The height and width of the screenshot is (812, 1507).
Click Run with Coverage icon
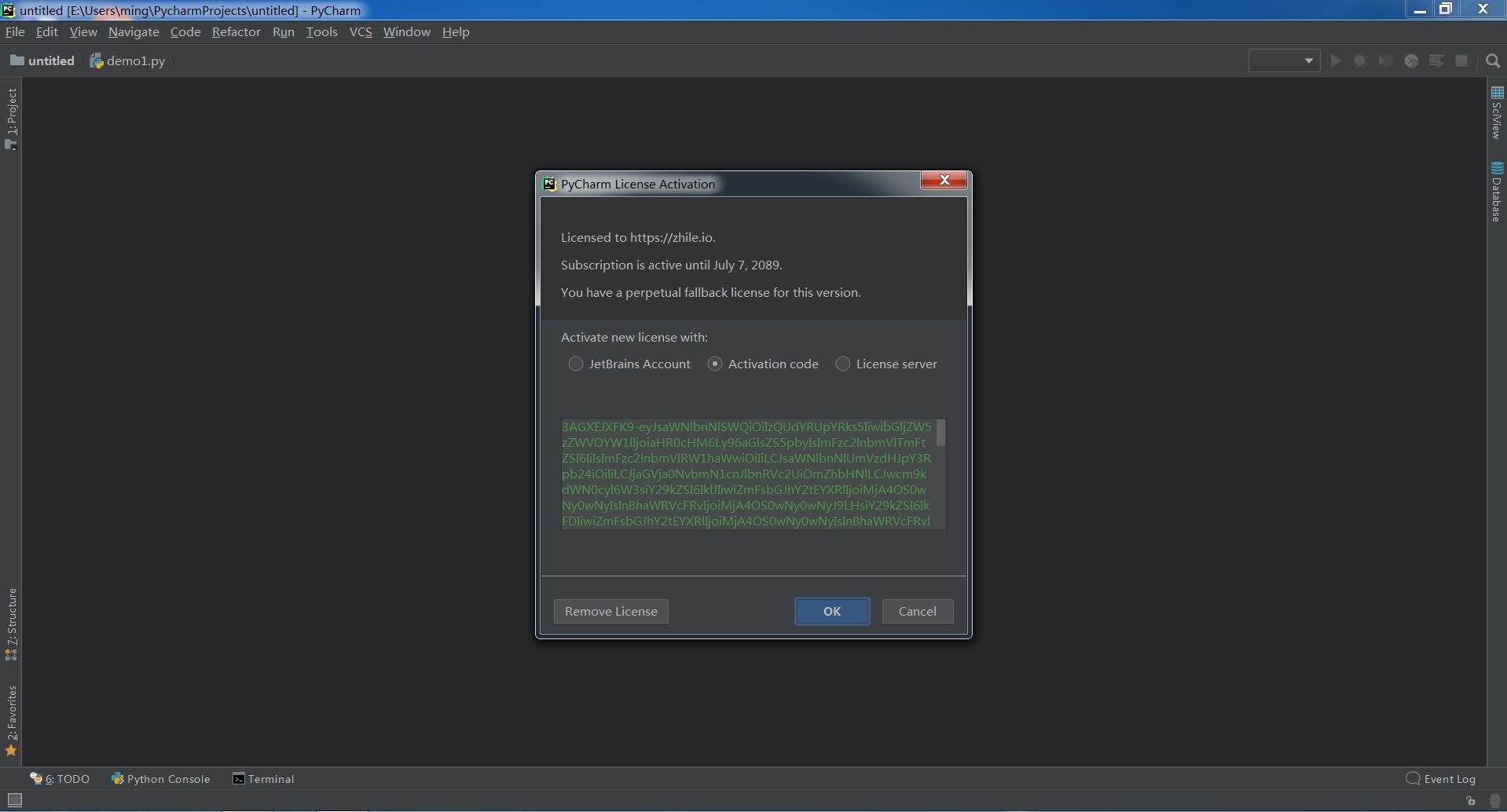(x=1386, y=60)
